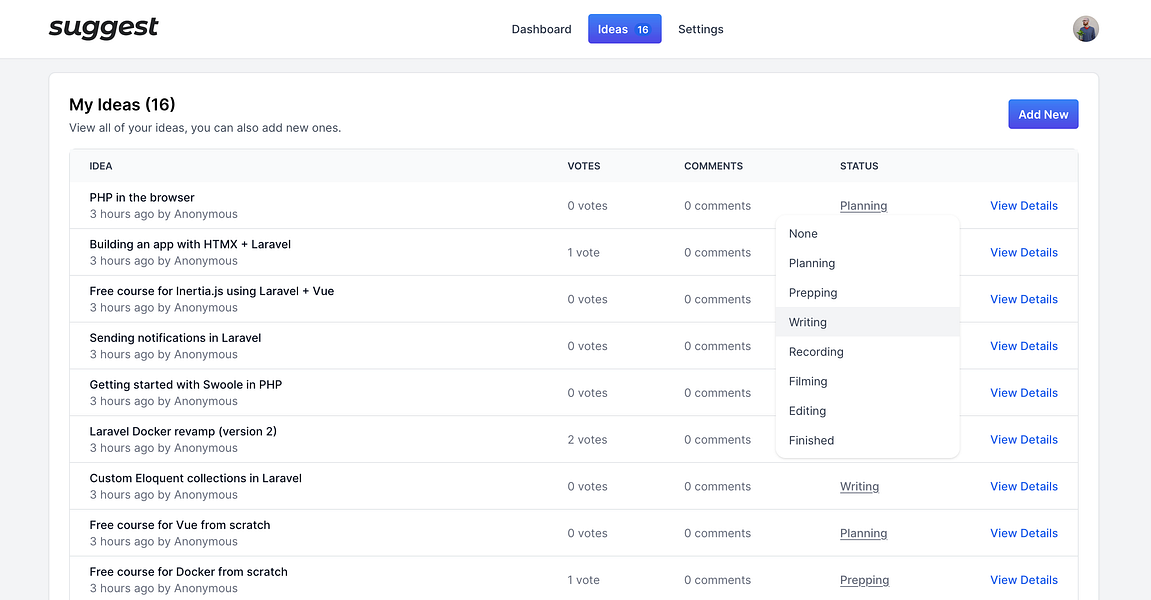View Details for Laravel Docker revamp
This screenshot has height=600, width=1151.
click(x=1023, y=440)
